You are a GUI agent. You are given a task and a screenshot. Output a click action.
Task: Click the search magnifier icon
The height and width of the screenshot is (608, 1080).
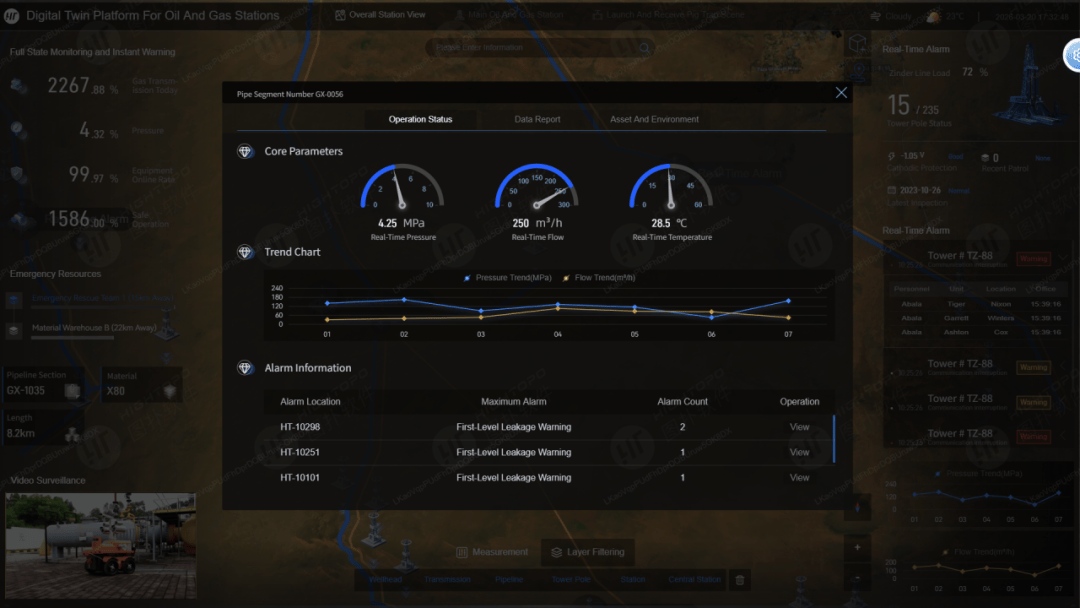click(x=644, y=48)
